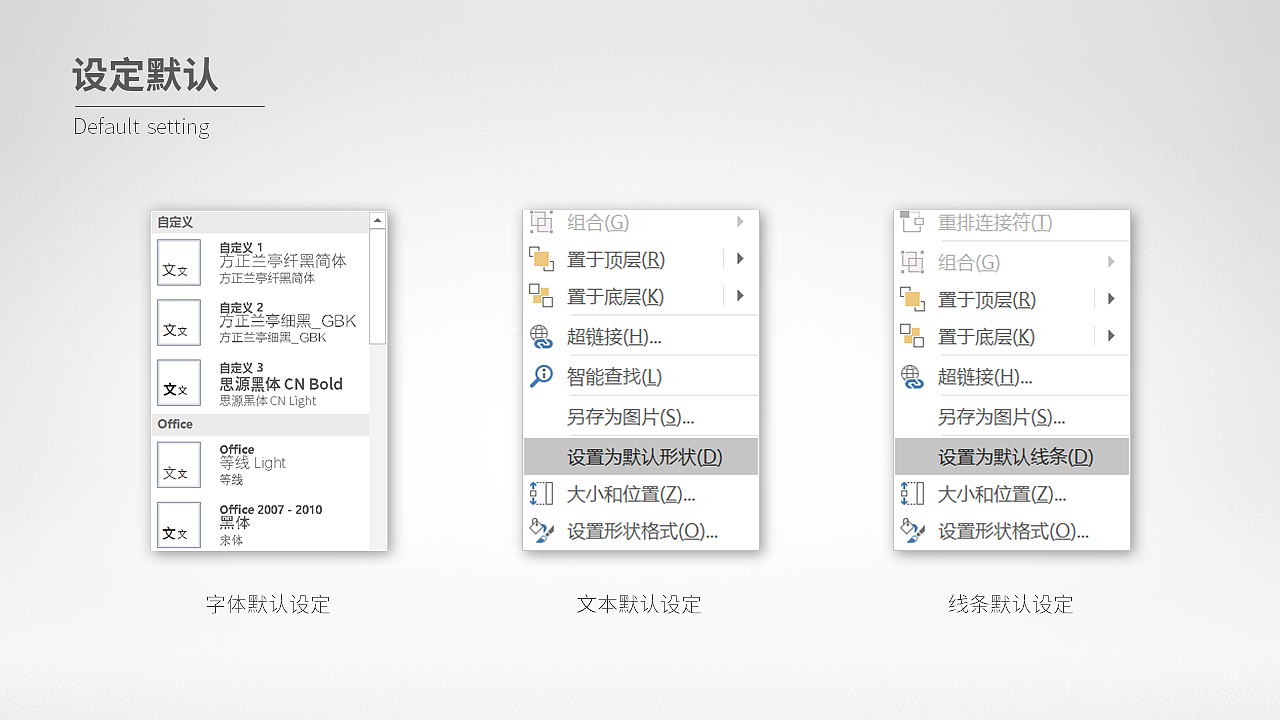This screenshot has width=1280, height=720.
Task: Select the 置于顶层 (Bring to Front) icon
Action: click(541, 259)
